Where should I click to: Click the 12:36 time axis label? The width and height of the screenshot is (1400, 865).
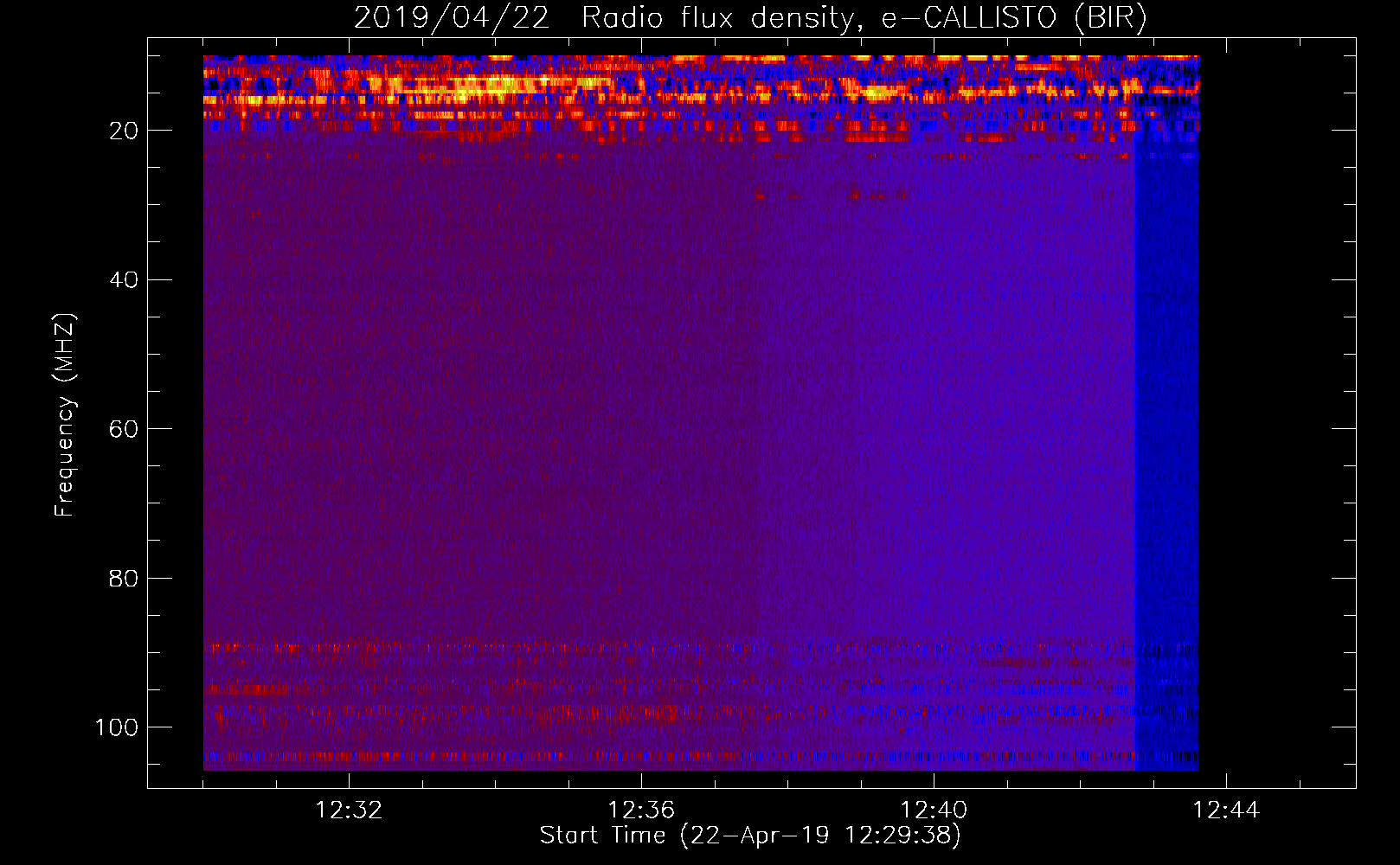pyautogui.click(x=641, y=811)
